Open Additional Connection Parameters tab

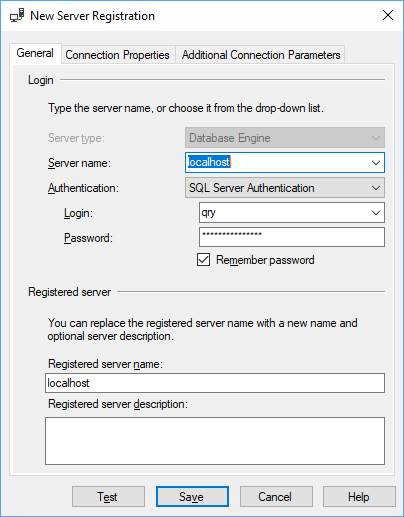click(261, 55)
